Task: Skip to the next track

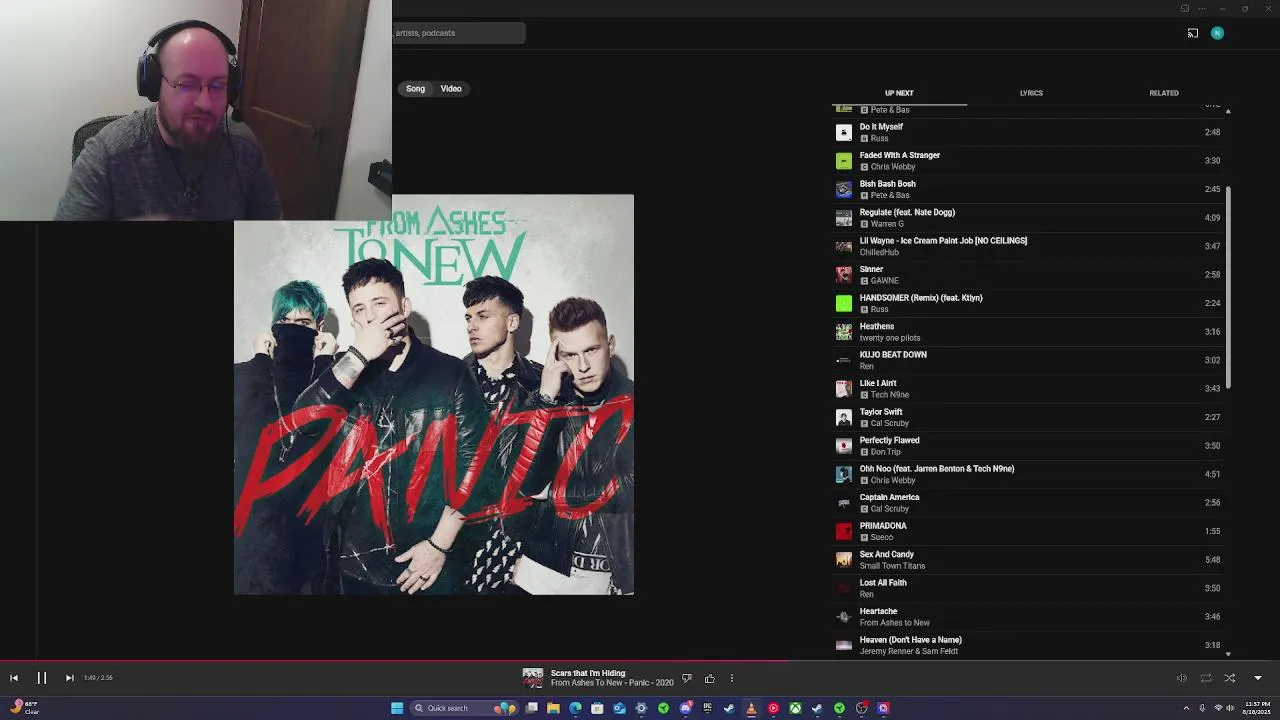Action: (x=69, y=678)
